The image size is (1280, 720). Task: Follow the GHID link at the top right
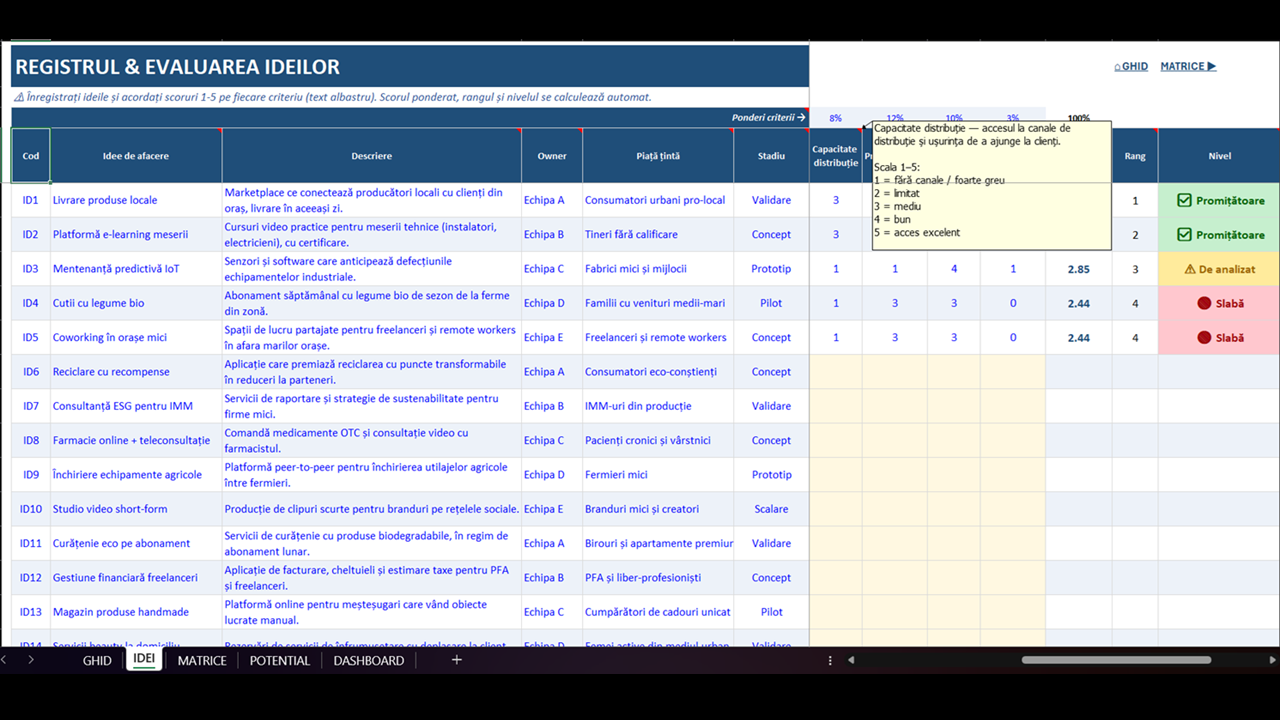(1131, 67)
